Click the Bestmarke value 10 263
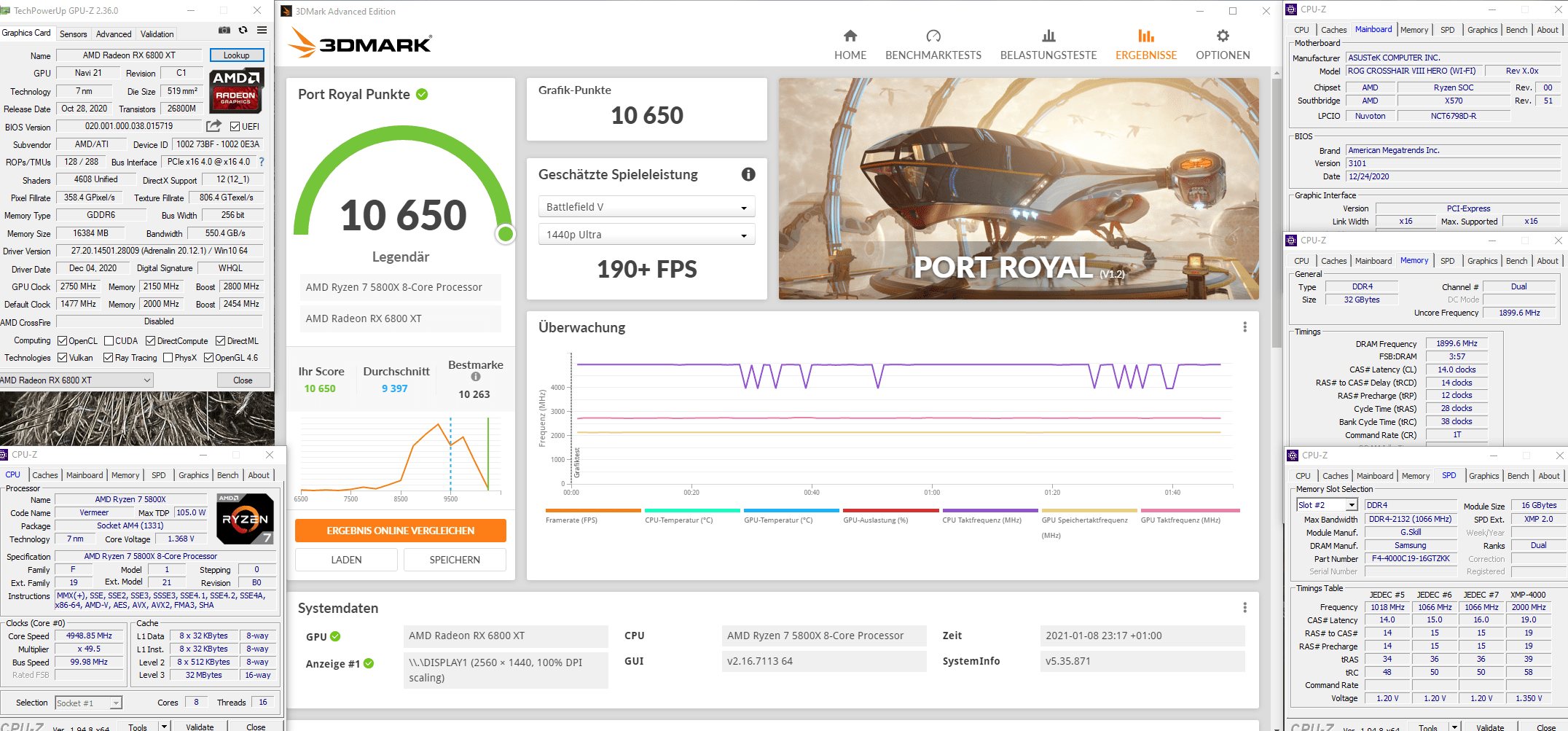This screenshot has width=1568, height=731. click(474, 394)
